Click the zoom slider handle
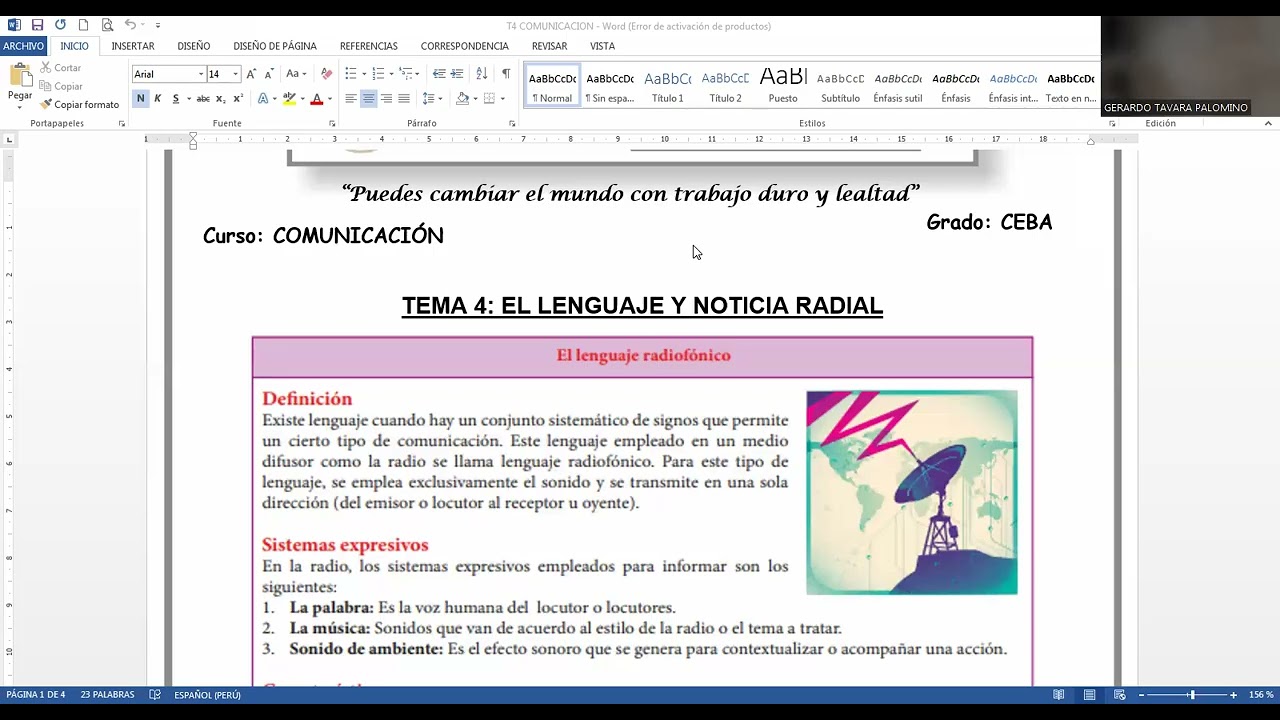The height and width of the screenshot is (720, 1280). tap(1191, 695)
